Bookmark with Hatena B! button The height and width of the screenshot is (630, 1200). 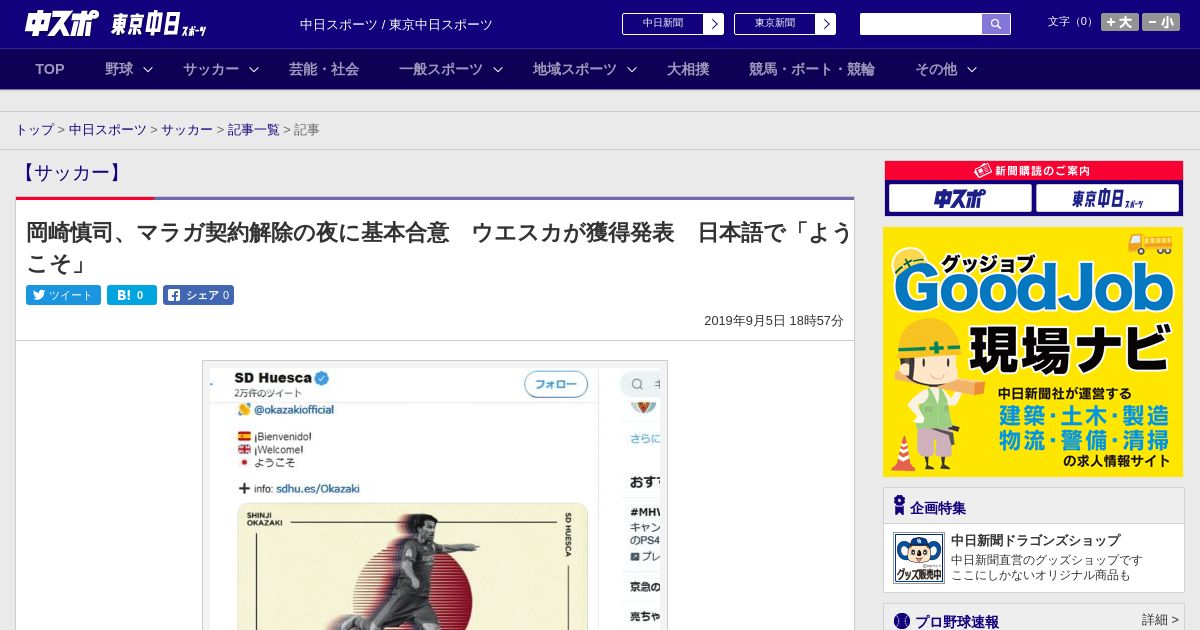click(x=132, y=295)
